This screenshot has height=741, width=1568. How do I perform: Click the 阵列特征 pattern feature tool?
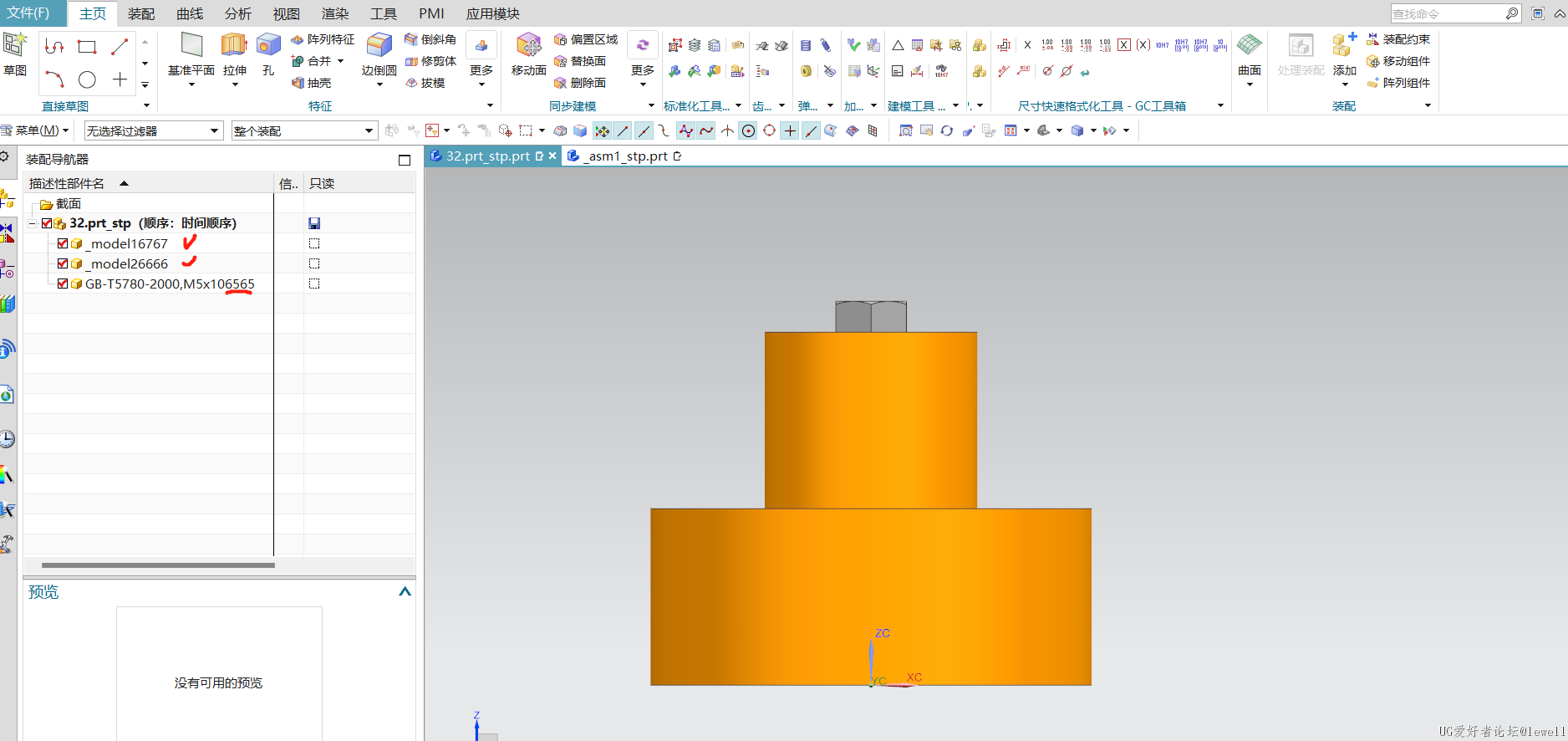click(x=323, y=39)
